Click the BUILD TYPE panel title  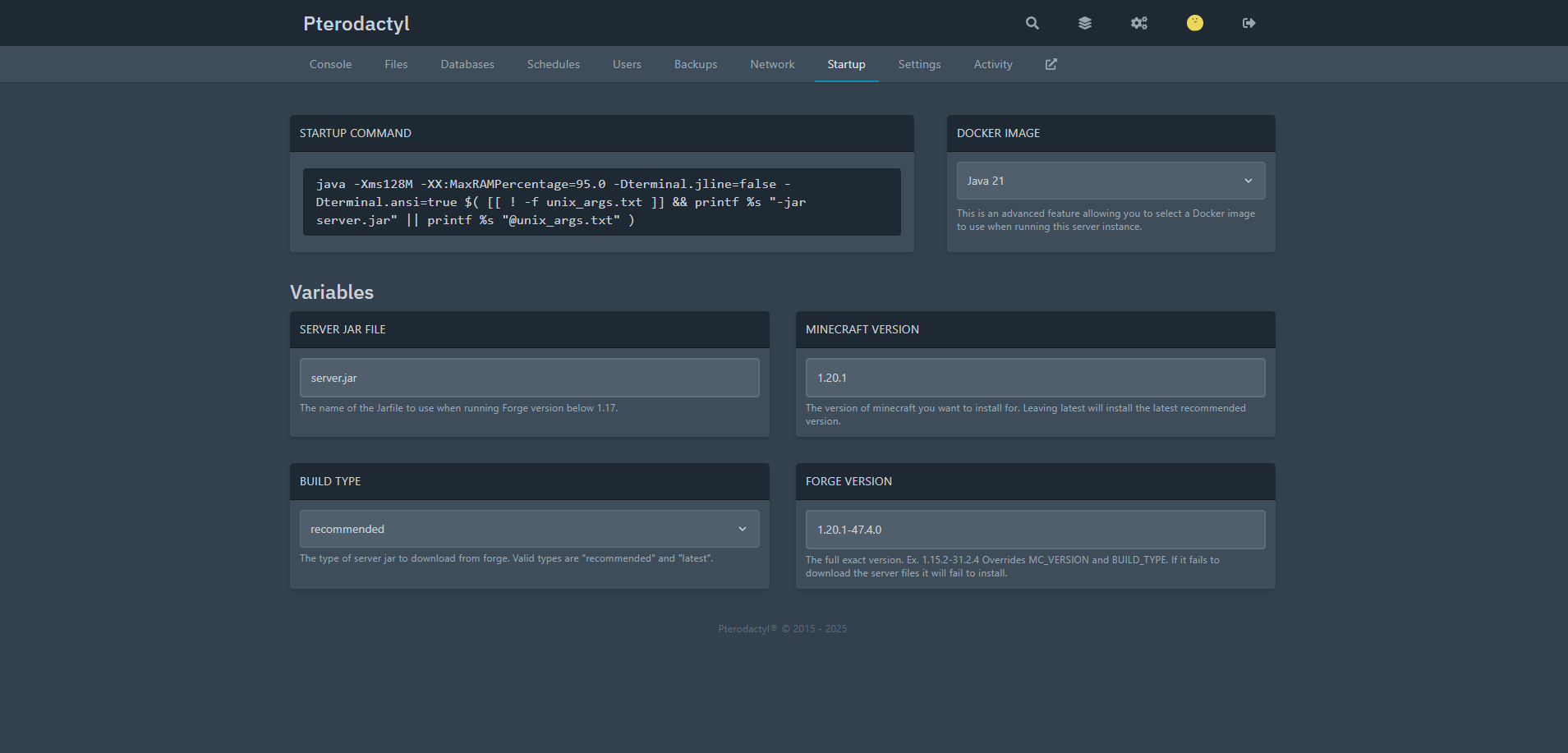pyautogui.click(x=330, y=481)
